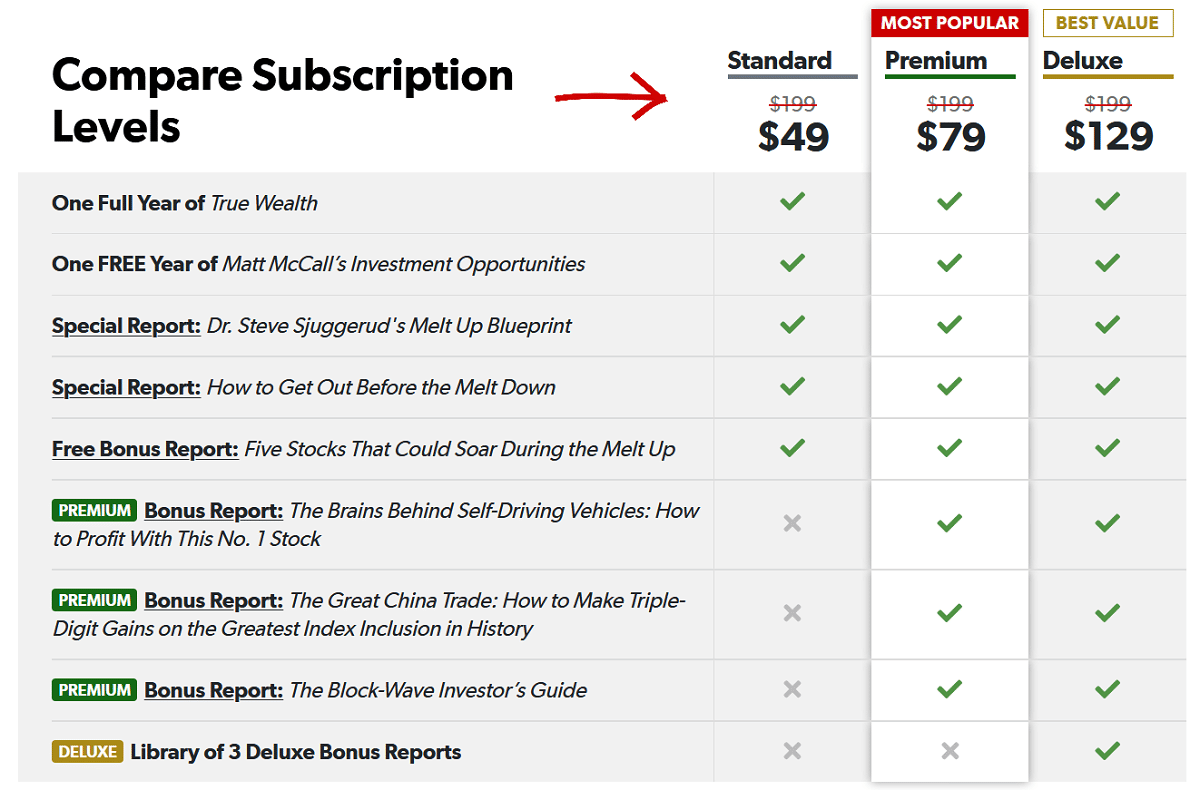Click the green PREMIUM badge beside Self-Driving Vehicles report

click(94, 510)
